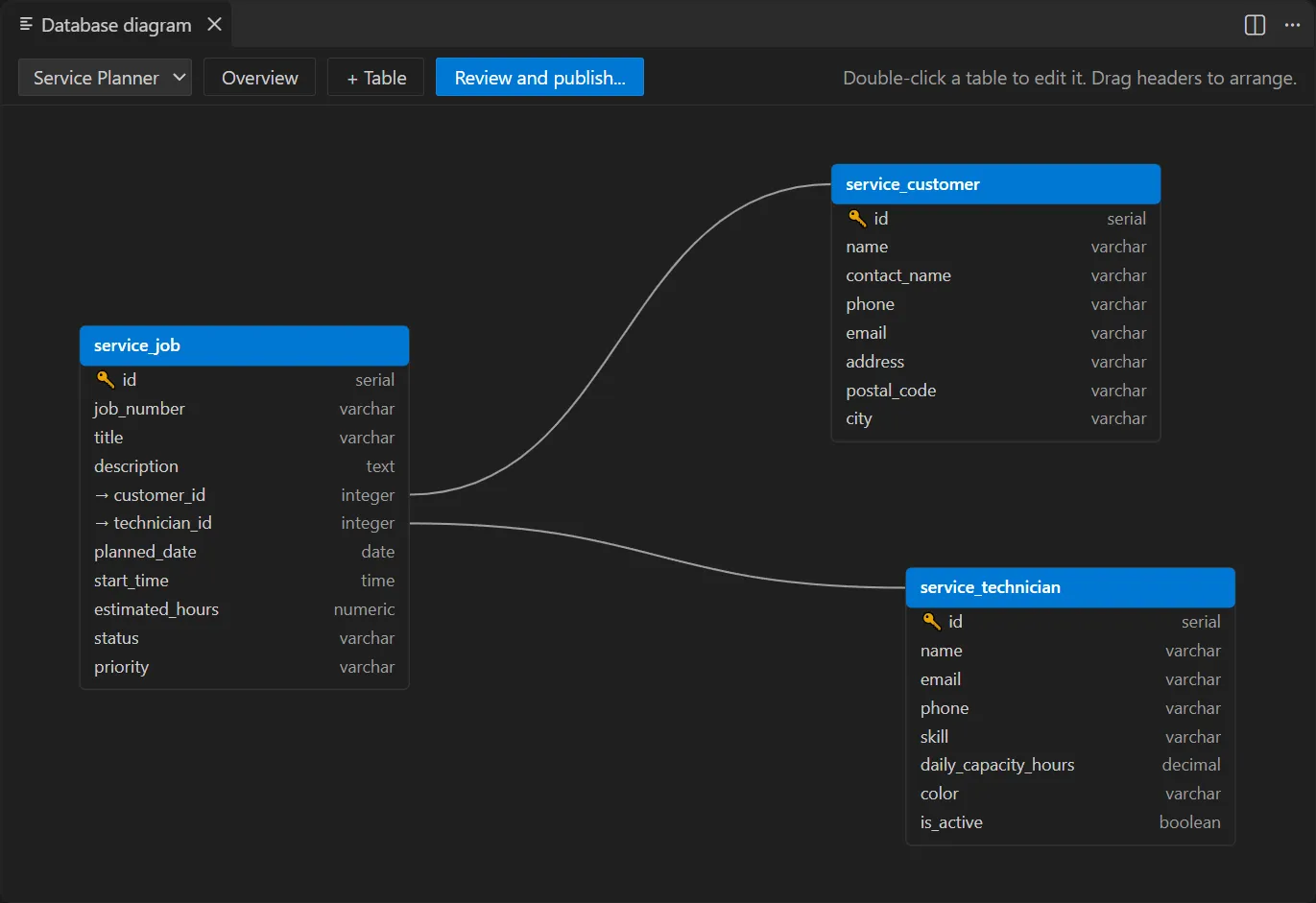Click the email field in service_technician
Image resolution: width=1316 pixels, height=903 pixels.
[x=1070, y=679]
